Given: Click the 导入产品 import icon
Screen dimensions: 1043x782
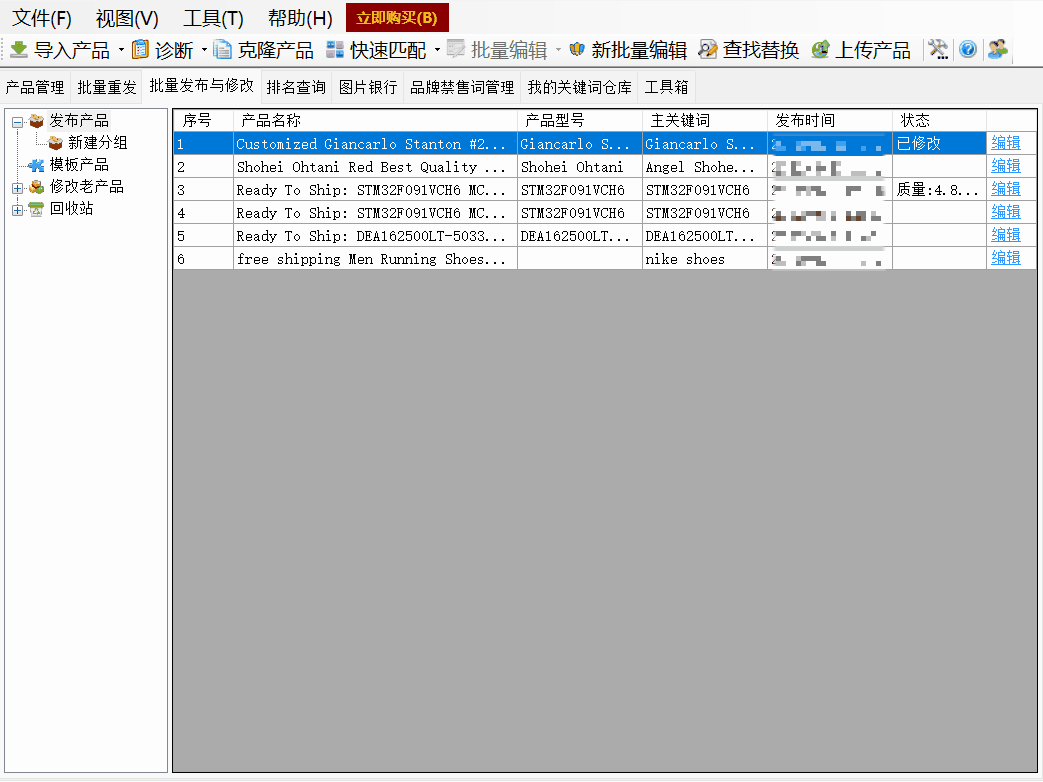Looking at the screenshot, I should [x=19, y=49].
